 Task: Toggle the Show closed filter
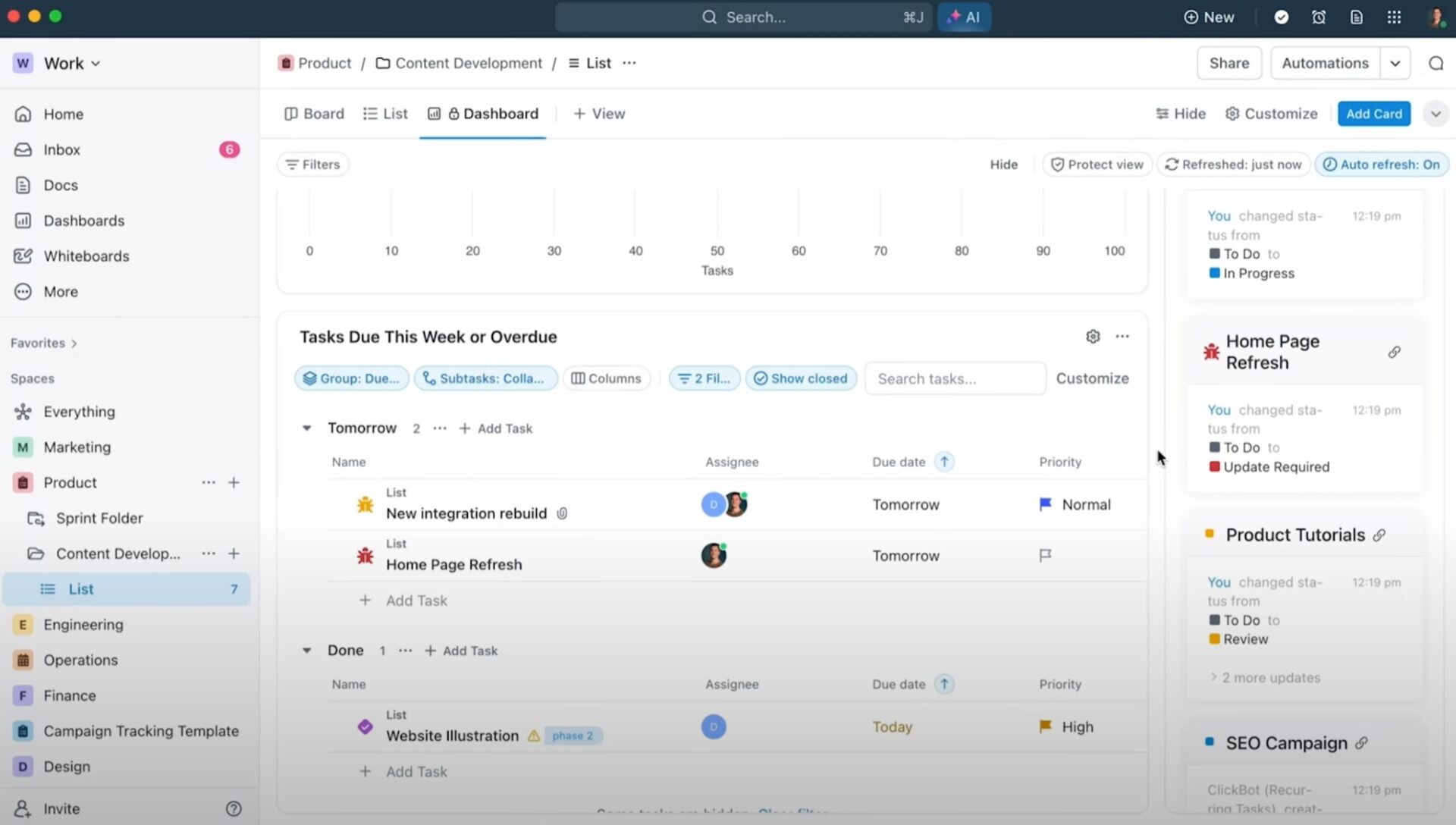(801, 378)
